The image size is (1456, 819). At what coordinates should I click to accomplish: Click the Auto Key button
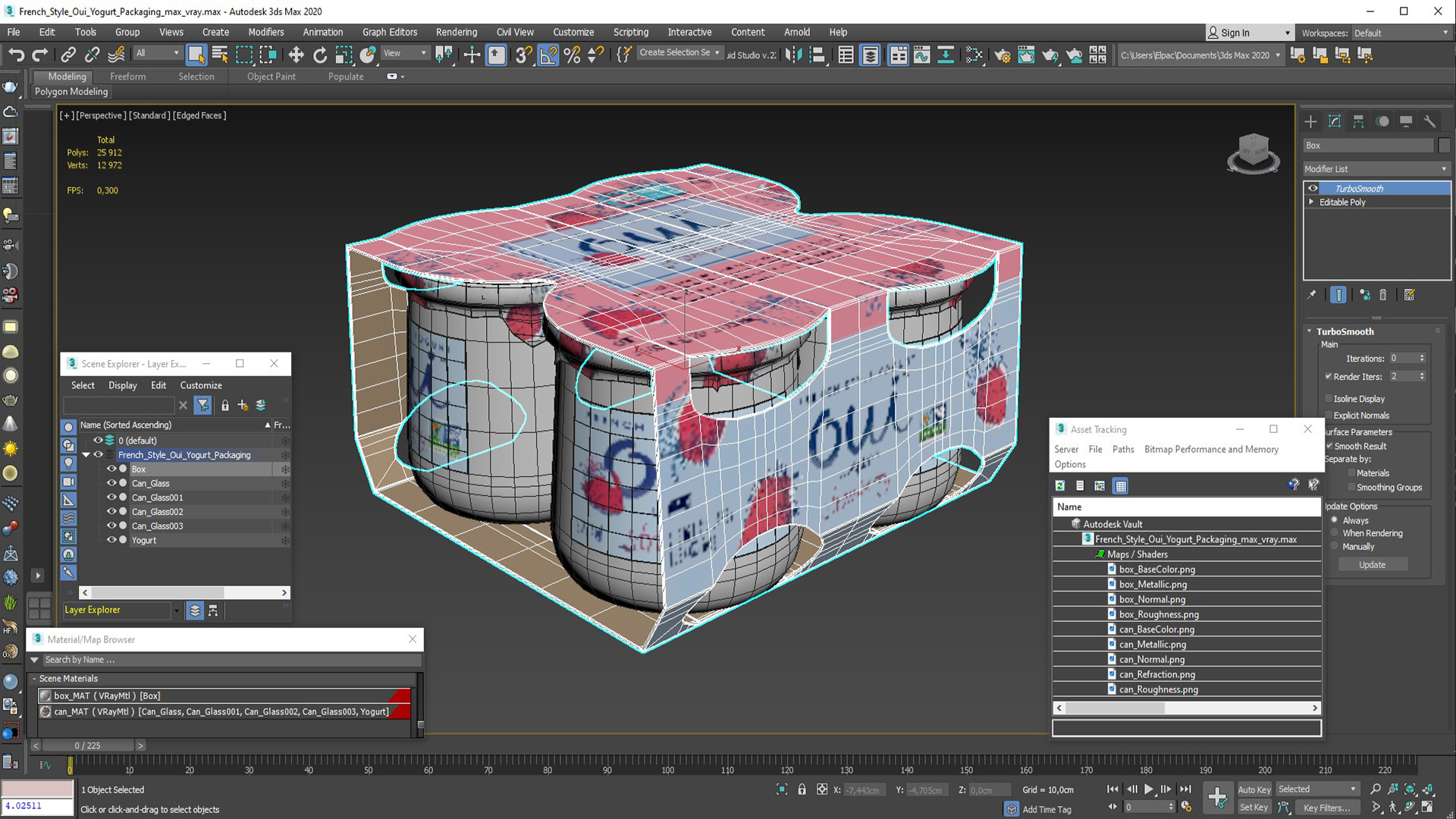(x=1254, y=790)
